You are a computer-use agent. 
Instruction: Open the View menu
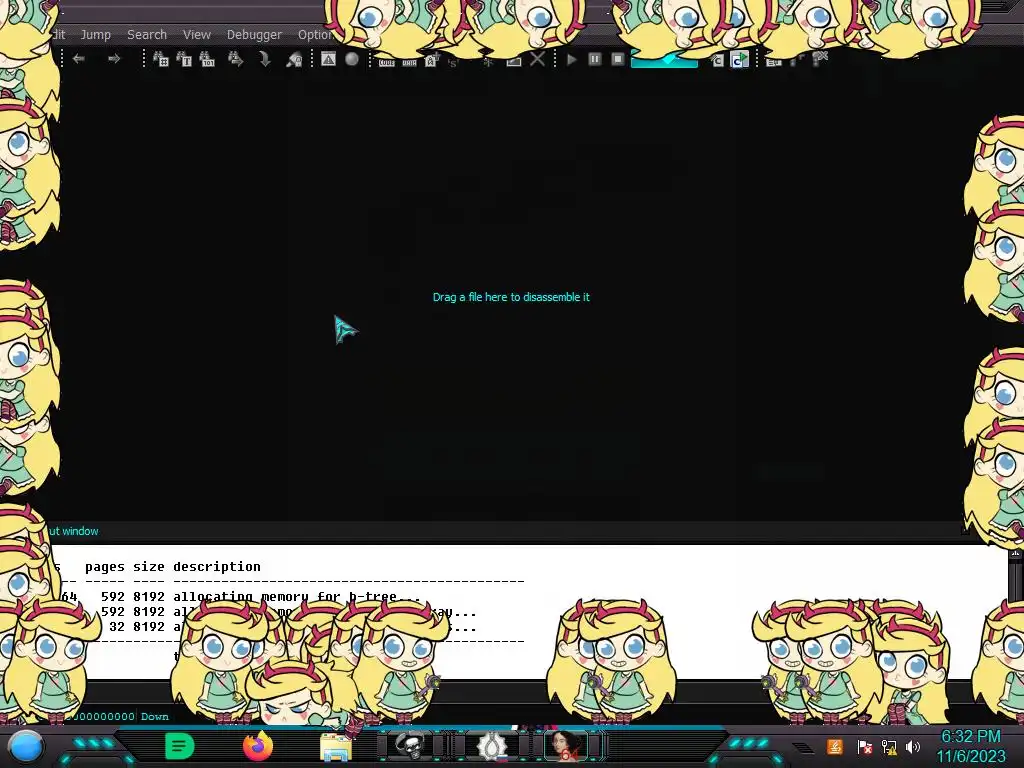click(197, 35)
